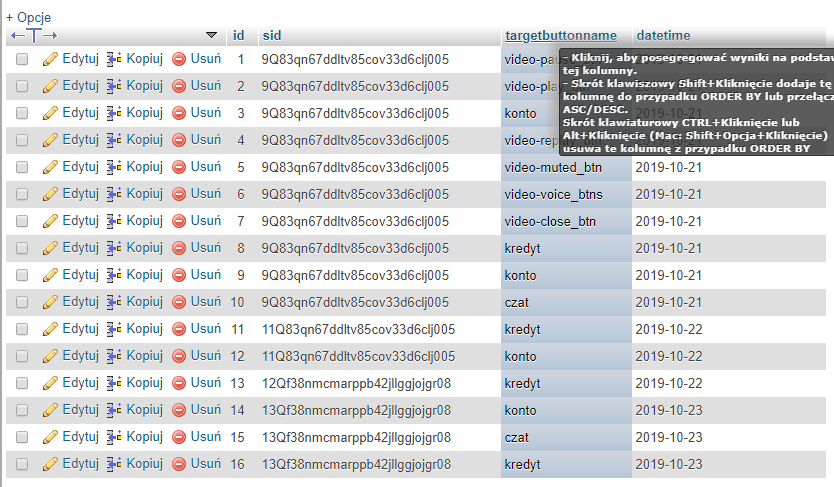Click the copy icon in row 4

113,140
